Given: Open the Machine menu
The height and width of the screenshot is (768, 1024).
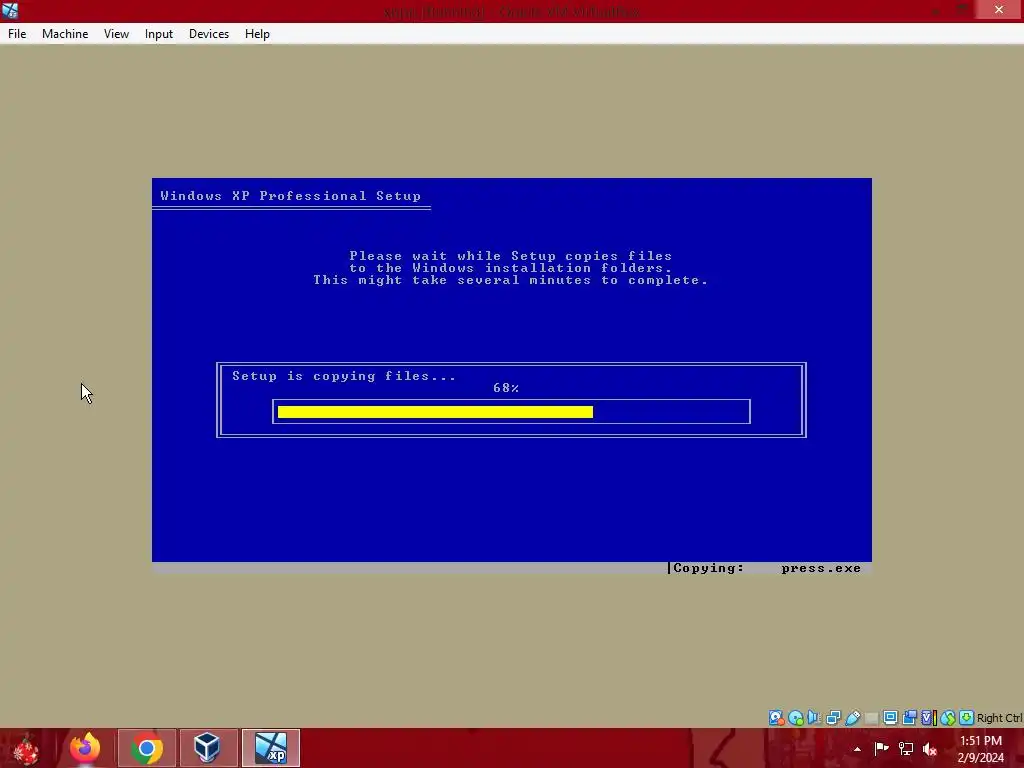Looking at the screenshot, I should tap(65, 34).
